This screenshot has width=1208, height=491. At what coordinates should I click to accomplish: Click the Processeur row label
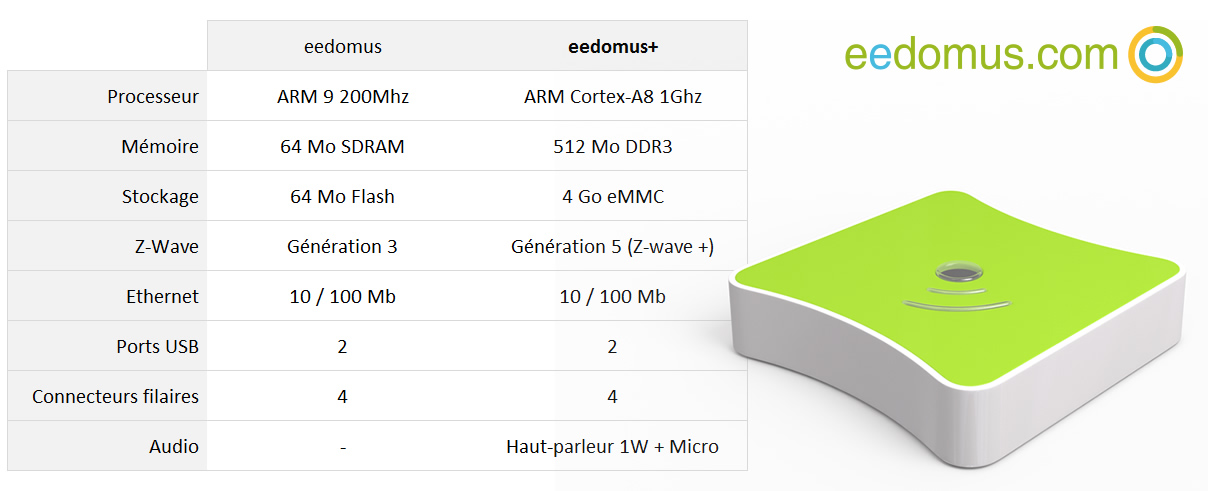coord(153,97)
